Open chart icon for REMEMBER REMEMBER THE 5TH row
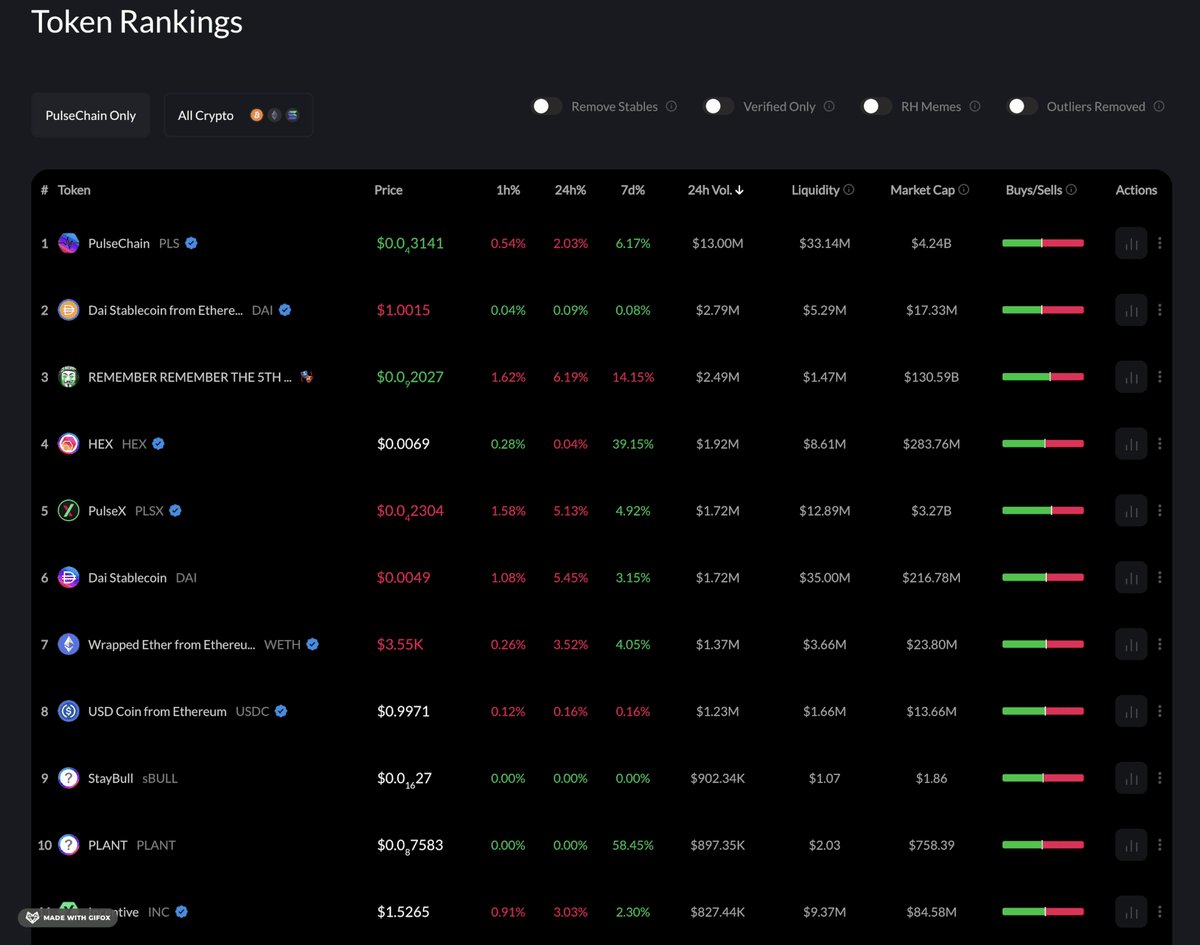Image resolution: width=1200 pixels, height=945 pixels. [x=1131, y=377]
